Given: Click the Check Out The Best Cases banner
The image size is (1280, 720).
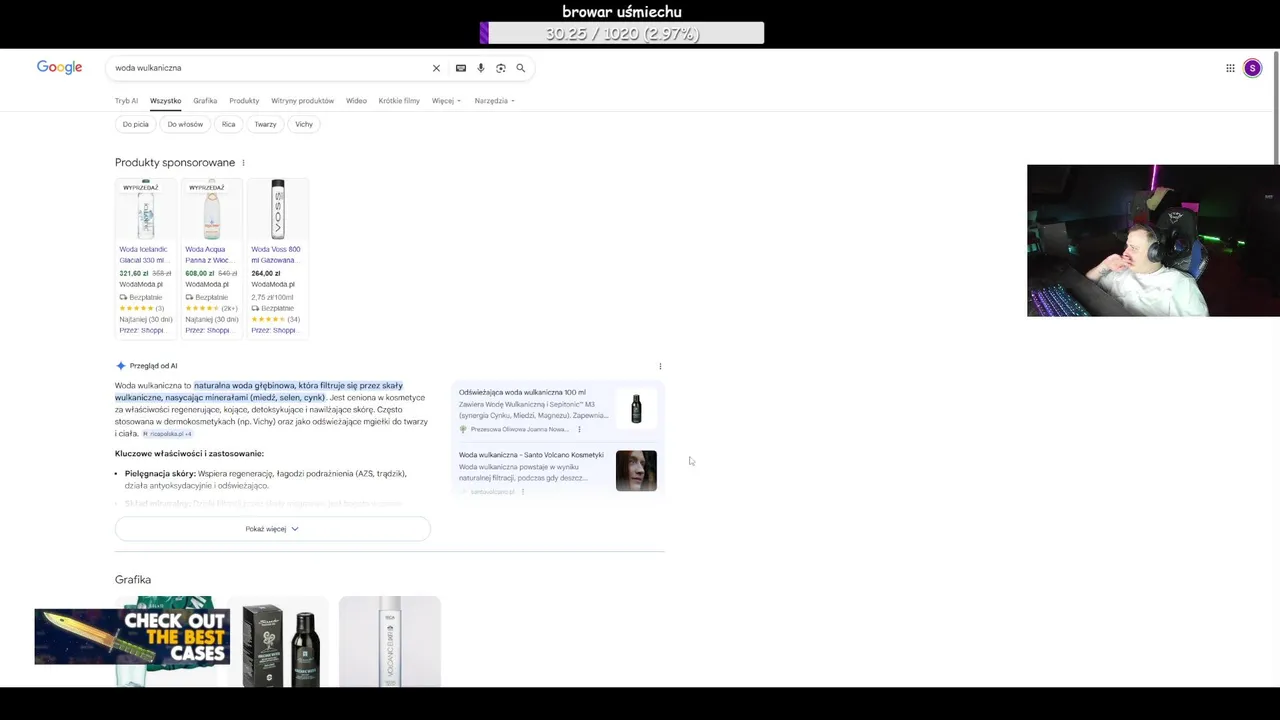Looking at the screenshot, I should tap(132, 637).
